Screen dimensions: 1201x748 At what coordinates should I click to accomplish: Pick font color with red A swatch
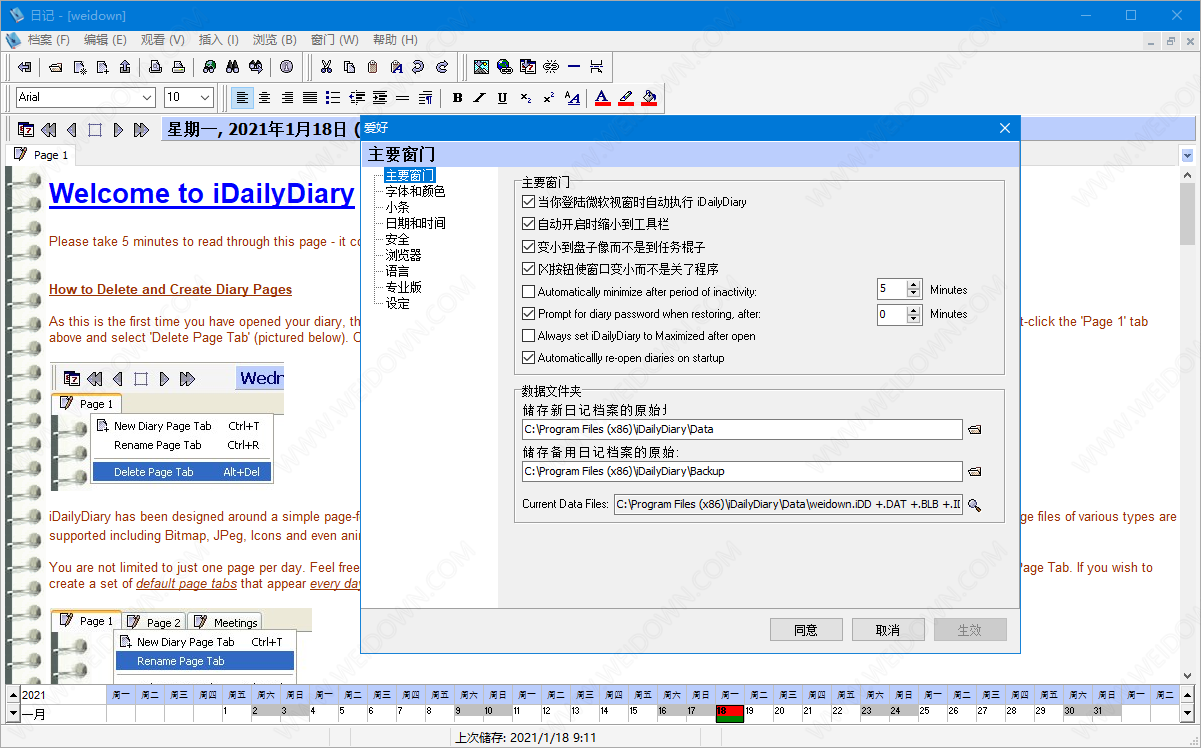[602, 97]
